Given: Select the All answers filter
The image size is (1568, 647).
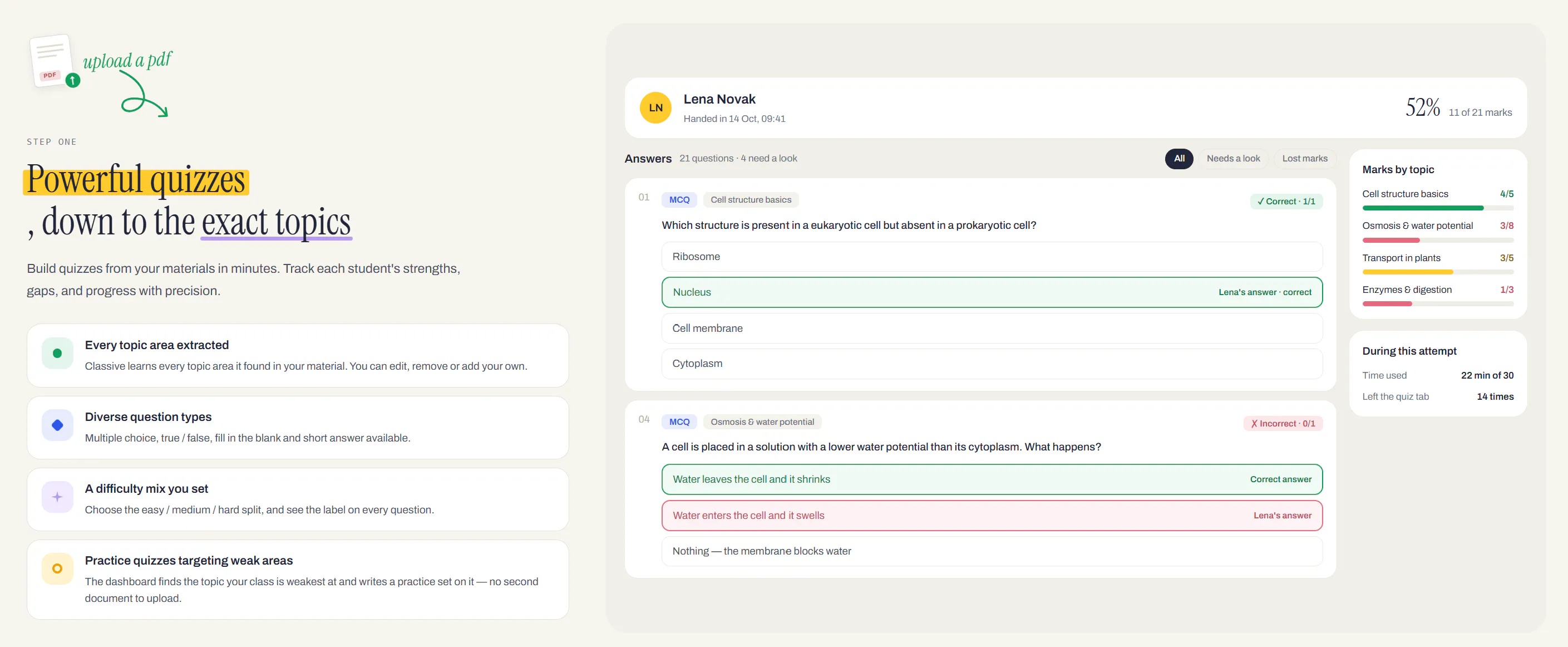Looking at the screenshot, I should 1179,158.
